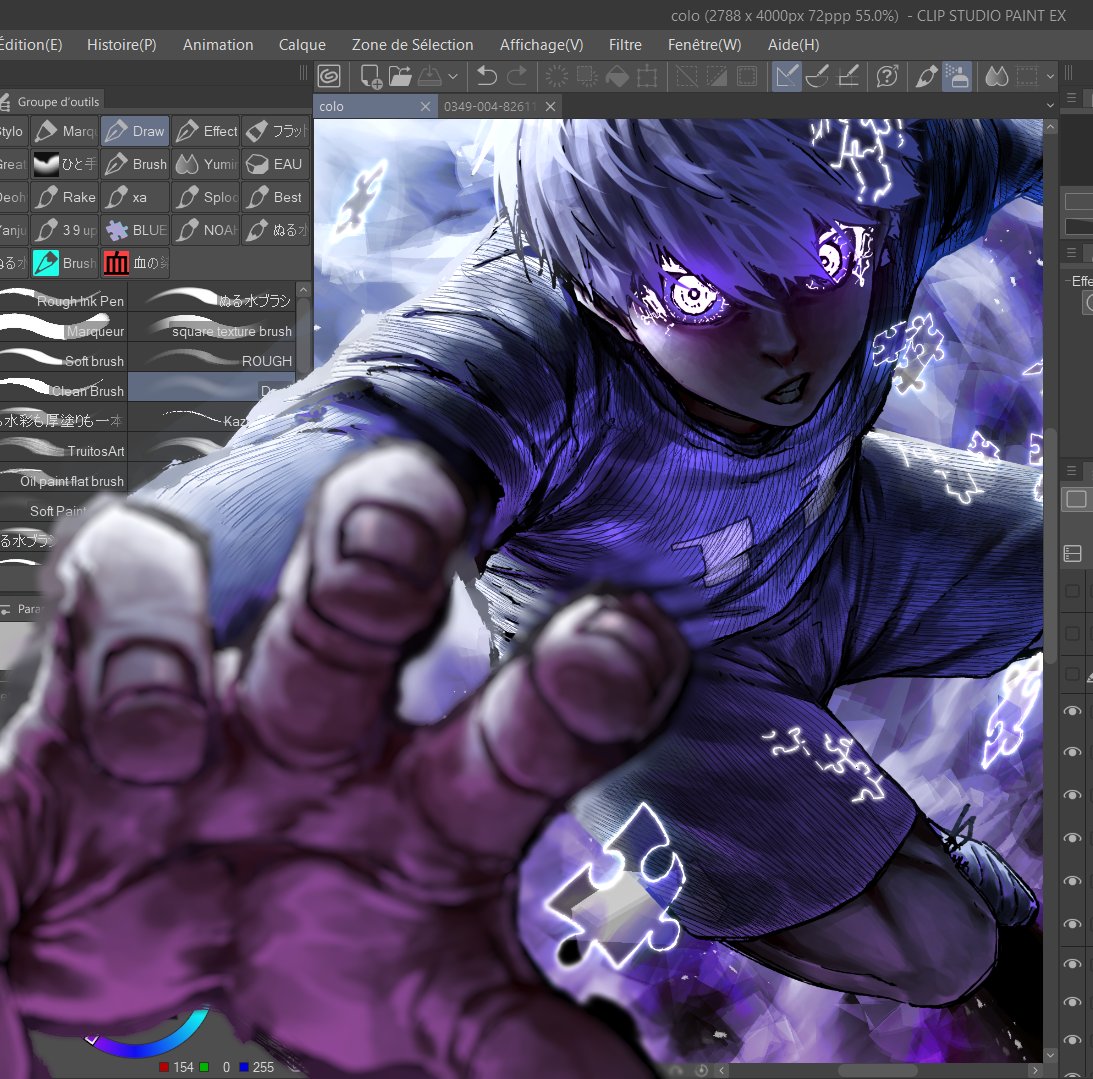This screenshot has width=1093, height=1079.
Task: Open the Aide menu
Action: (793, 45)
